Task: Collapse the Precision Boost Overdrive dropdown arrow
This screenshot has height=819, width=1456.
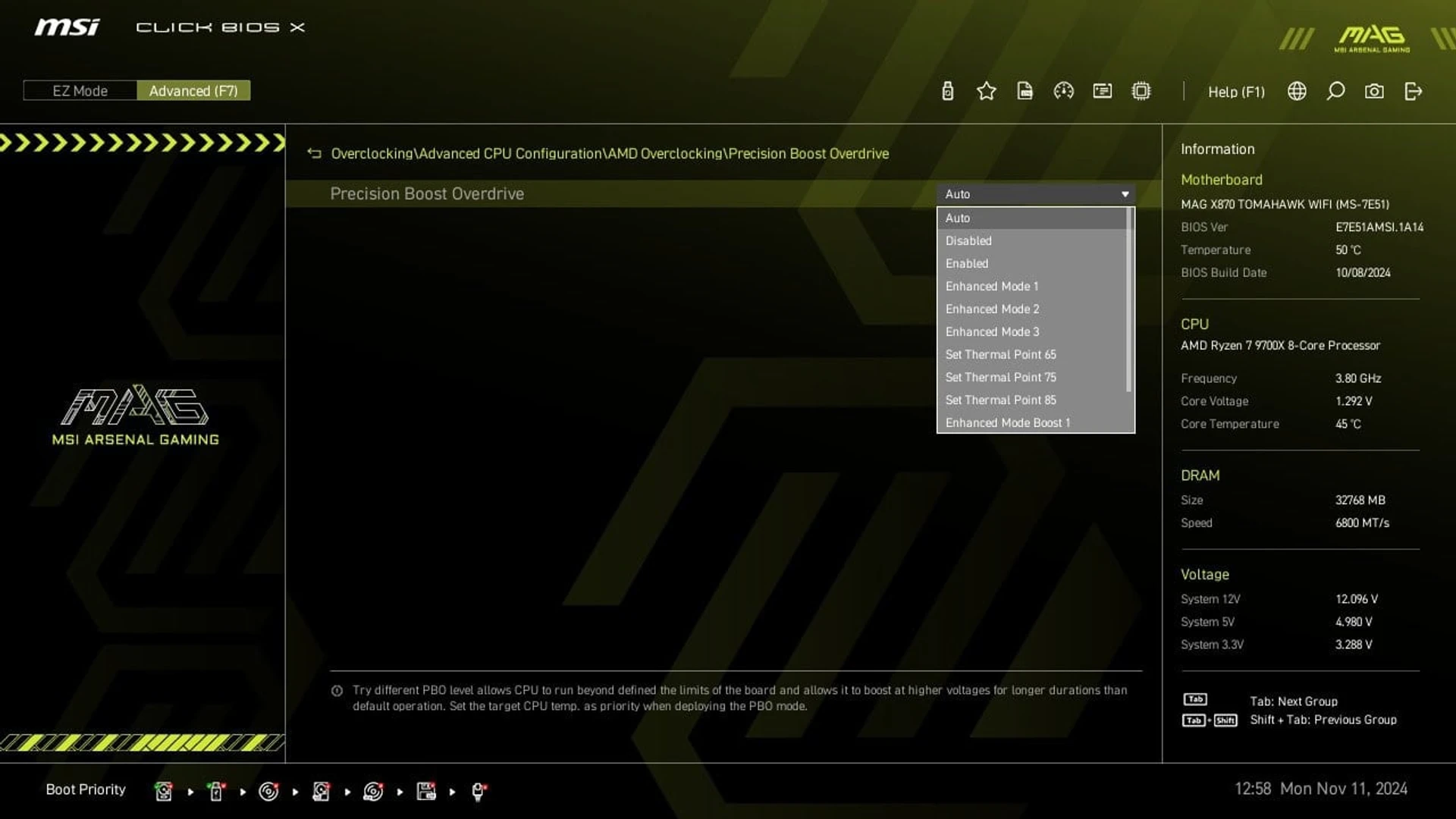Action: click(x=1125, y=194)
